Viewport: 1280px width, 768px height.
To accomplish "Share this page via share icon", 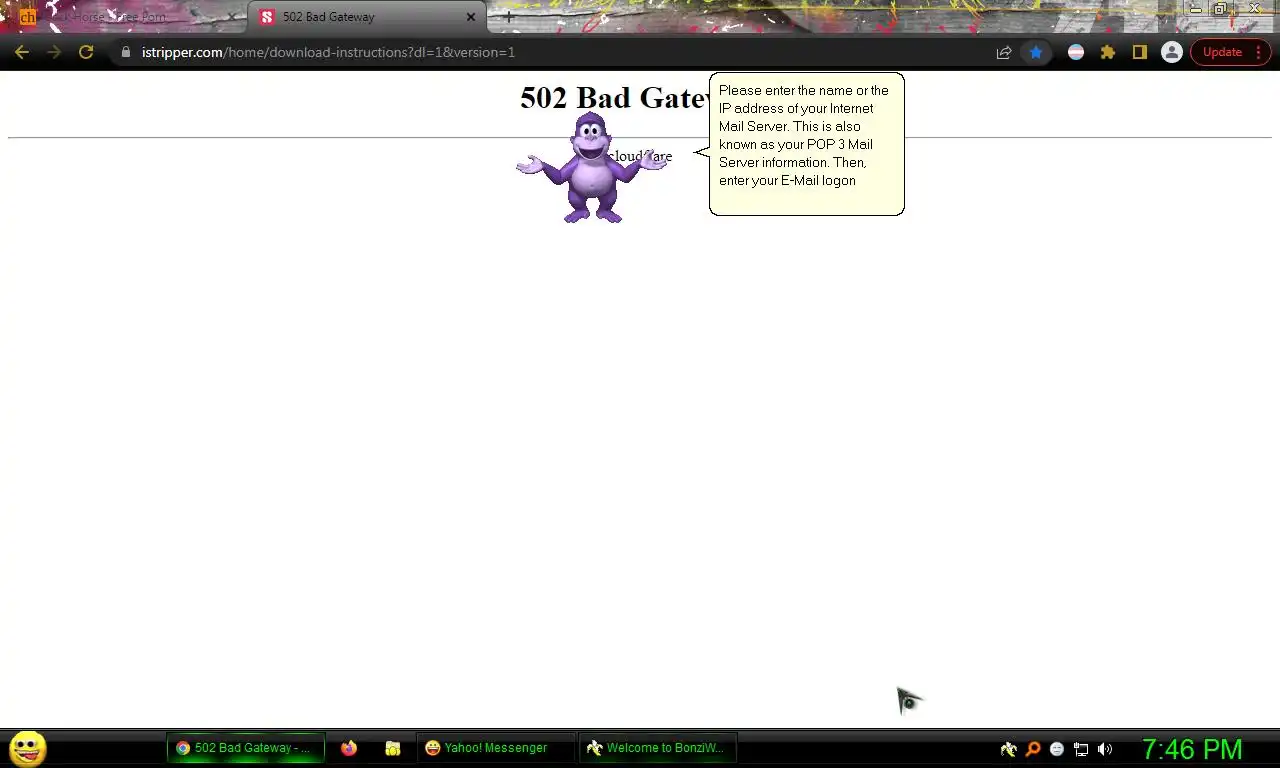I will point(1004,52).
